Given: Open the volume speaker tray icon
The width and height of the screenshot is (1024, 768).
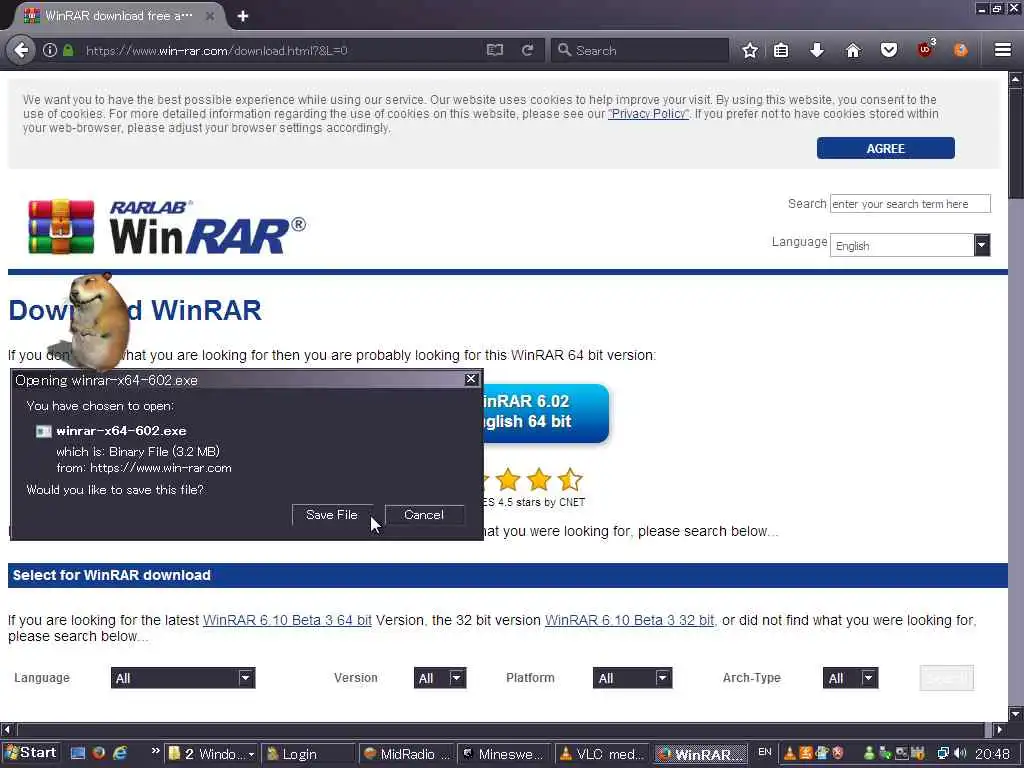Looking at the screenshot, I should click(960, 754).
